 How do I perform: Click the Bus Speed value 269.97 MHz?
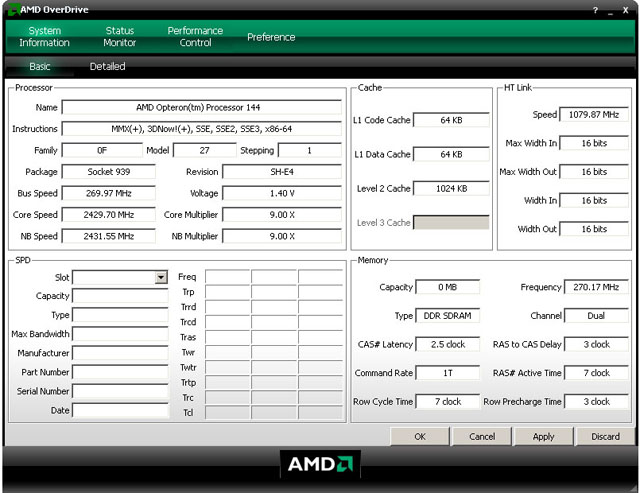click(x=109, y=193)
